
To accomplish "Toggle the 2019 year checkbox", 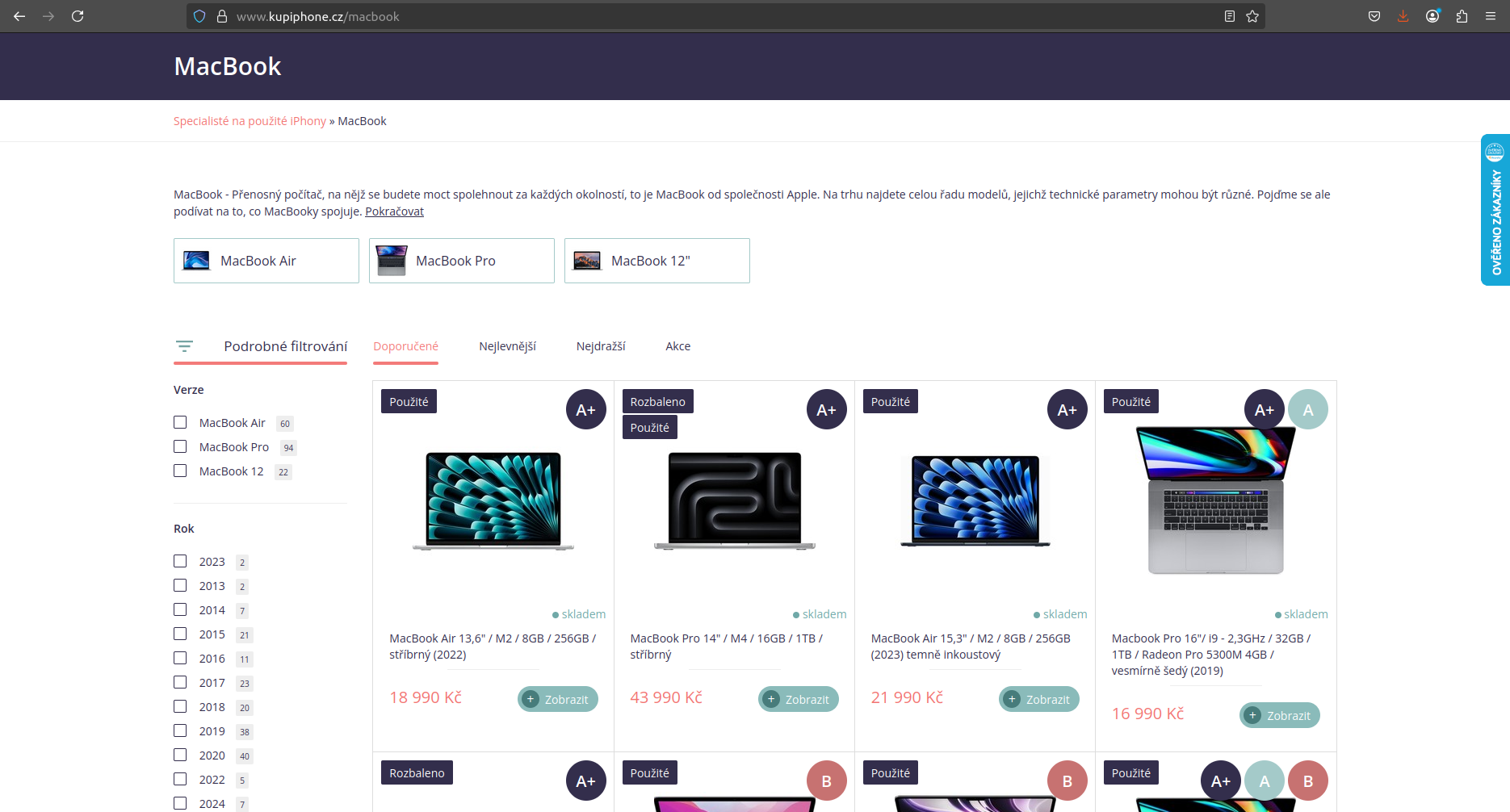I will pos(180,730).
